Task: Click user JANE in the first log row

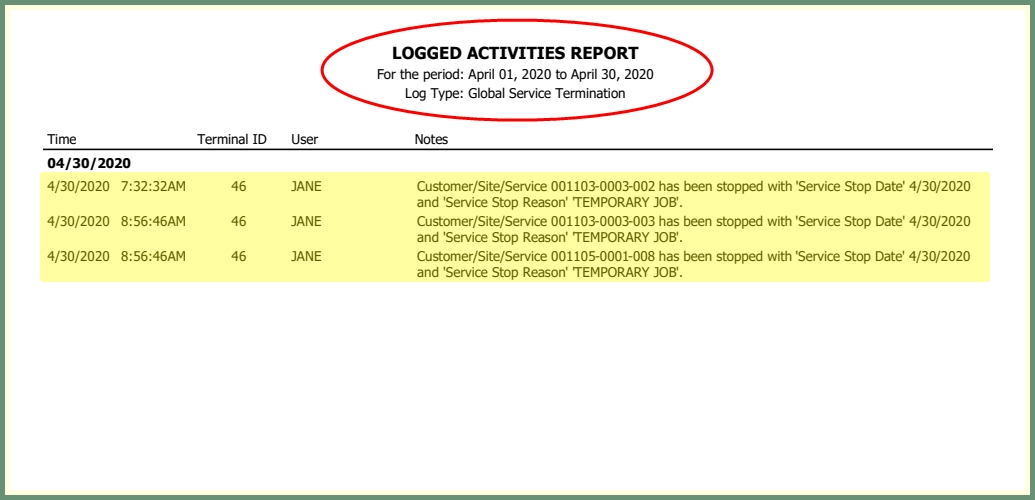Action: [306, 187]
